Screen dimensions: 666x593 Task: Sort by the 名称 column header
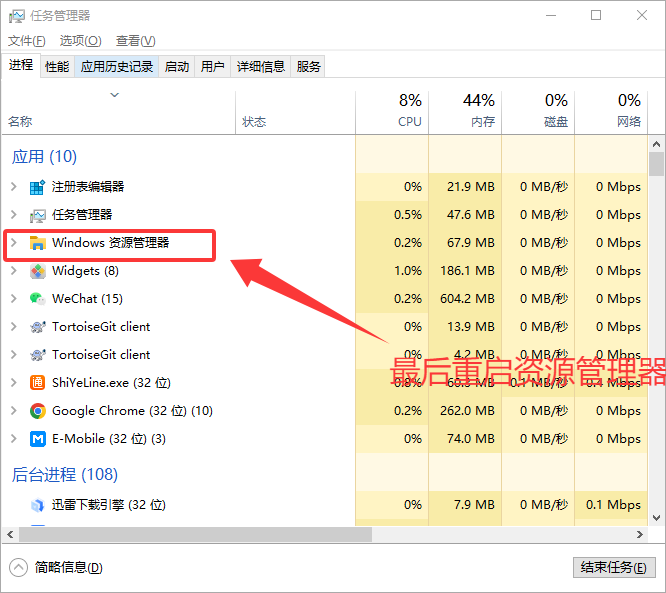(x=119, y=112)
